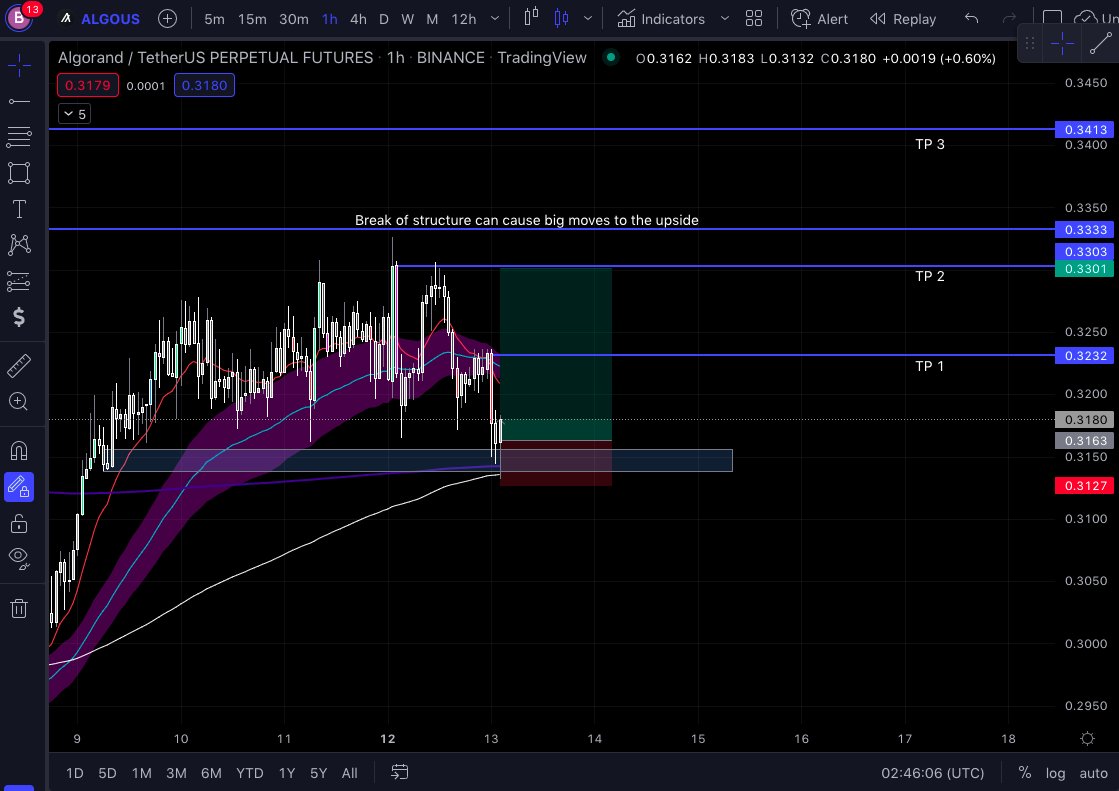This screenshot has width=1119, height=791.
Task: Remove drawings with trash can icon
Action: coord(19,608)
